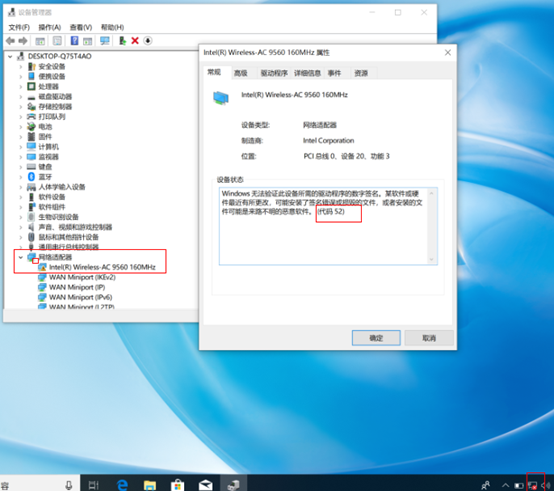
Task: Open the 操作(A) action menu
Action: tap(49, 27)
